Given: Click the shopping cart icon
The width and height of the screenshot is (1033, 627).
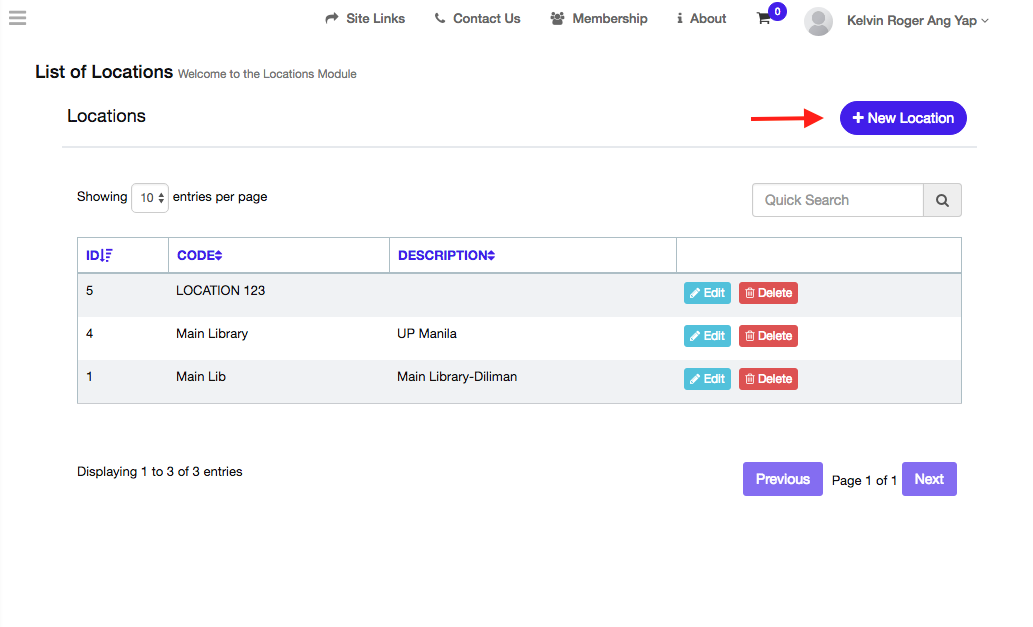Looking at the screenshot, I should click(x=764, y=19).
